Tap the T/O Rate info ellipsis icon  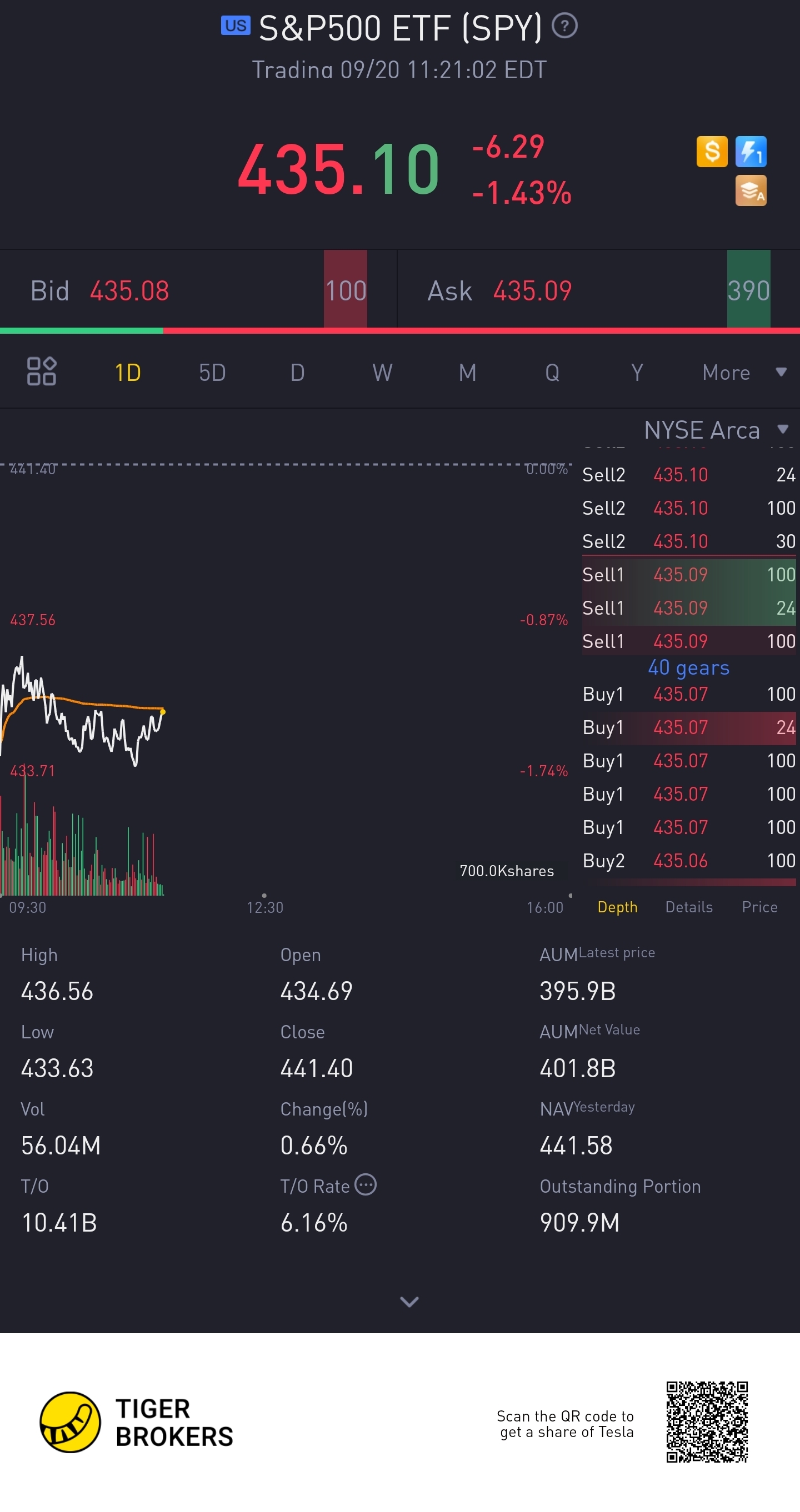point(366,1184)
